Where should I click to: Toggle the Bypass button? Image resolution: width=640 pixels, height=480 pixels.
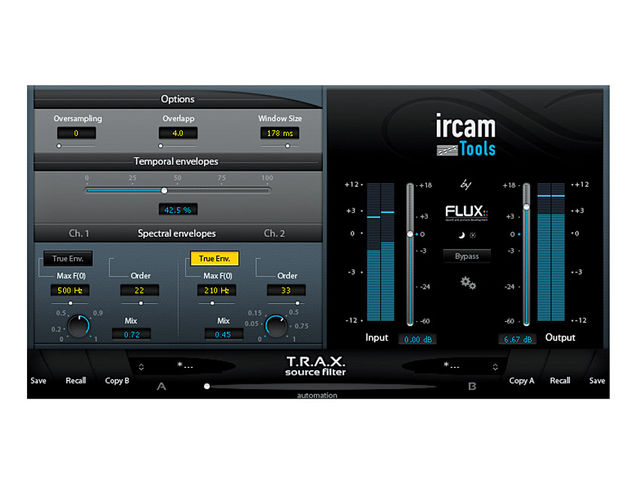click(x=467, y=256)
